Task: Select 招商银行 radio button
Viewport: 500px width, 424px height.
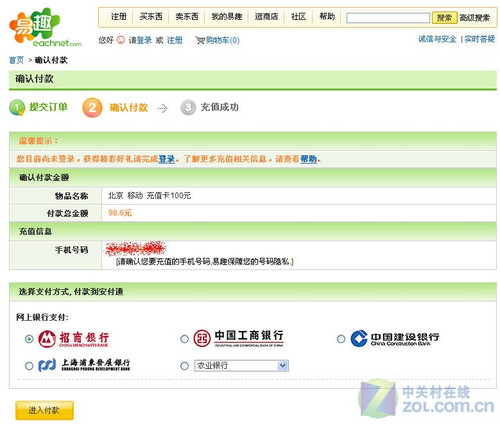Action: (x=29, y=339)
